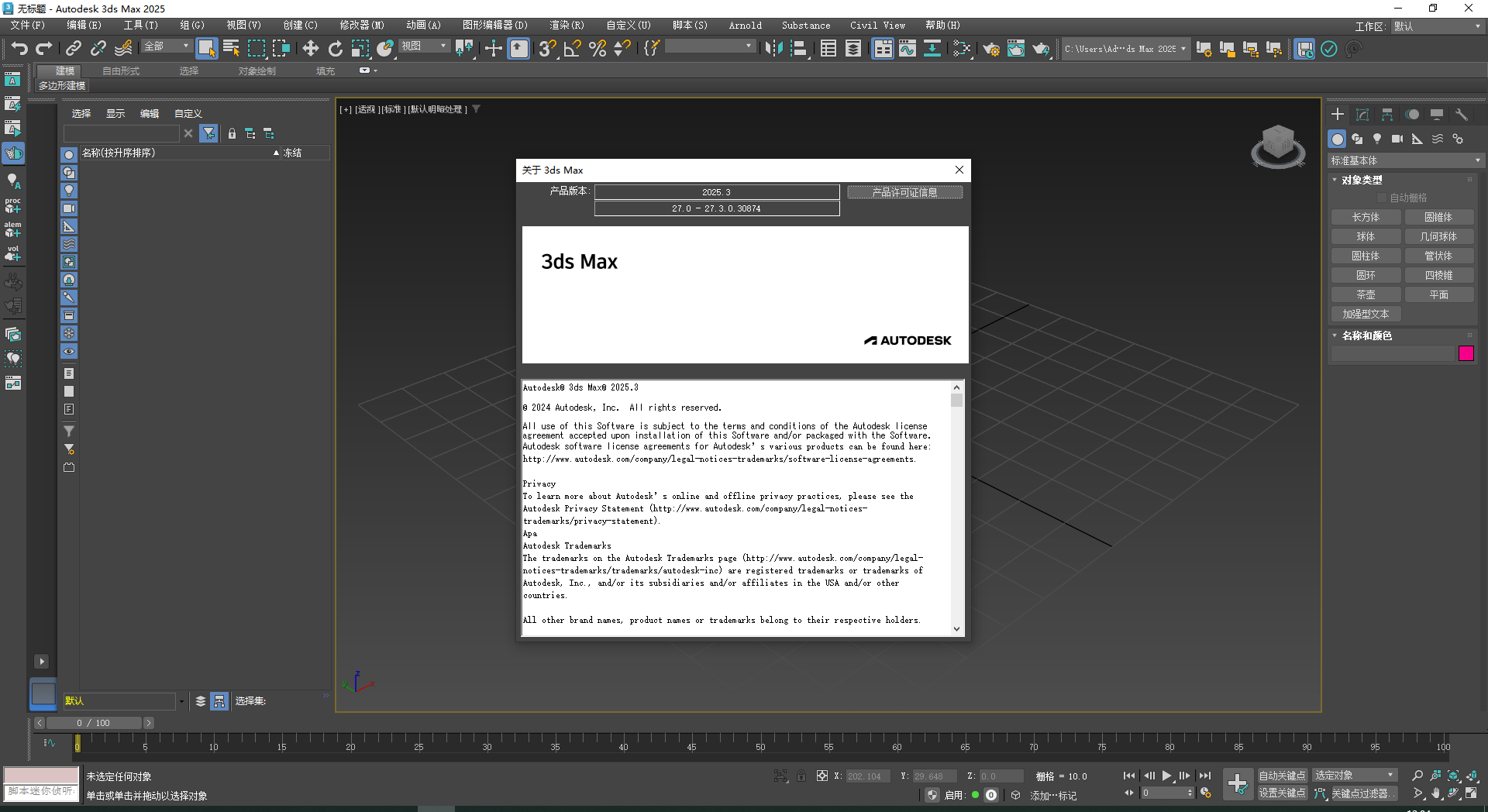This screenshot has height=812, width=1488.
Task: Click the 茶壶 creation button
Action: pos(1366,294)
